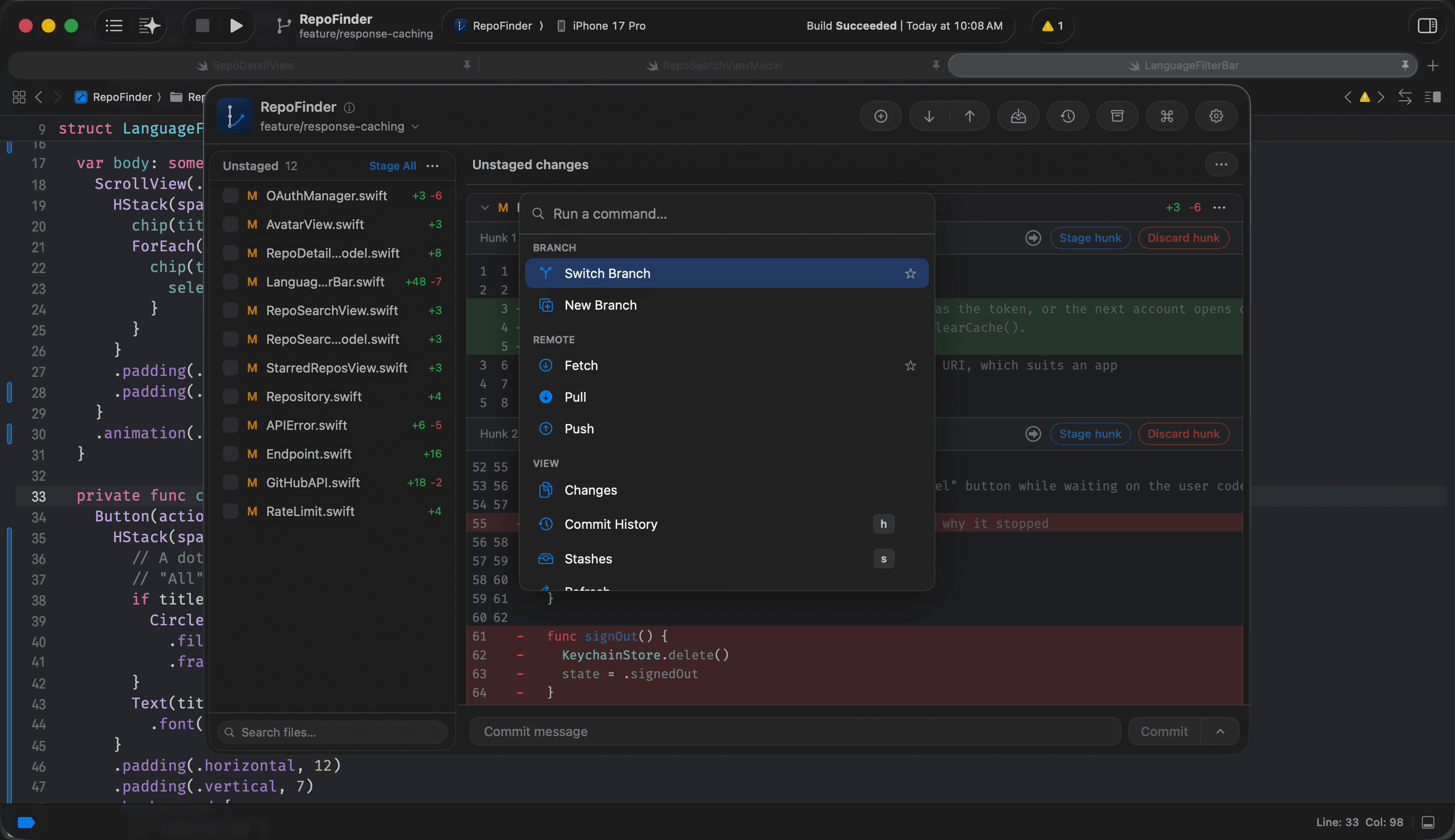Select the Commit History command
This screenshot has width=1455, height=840.
pos(726,524)
